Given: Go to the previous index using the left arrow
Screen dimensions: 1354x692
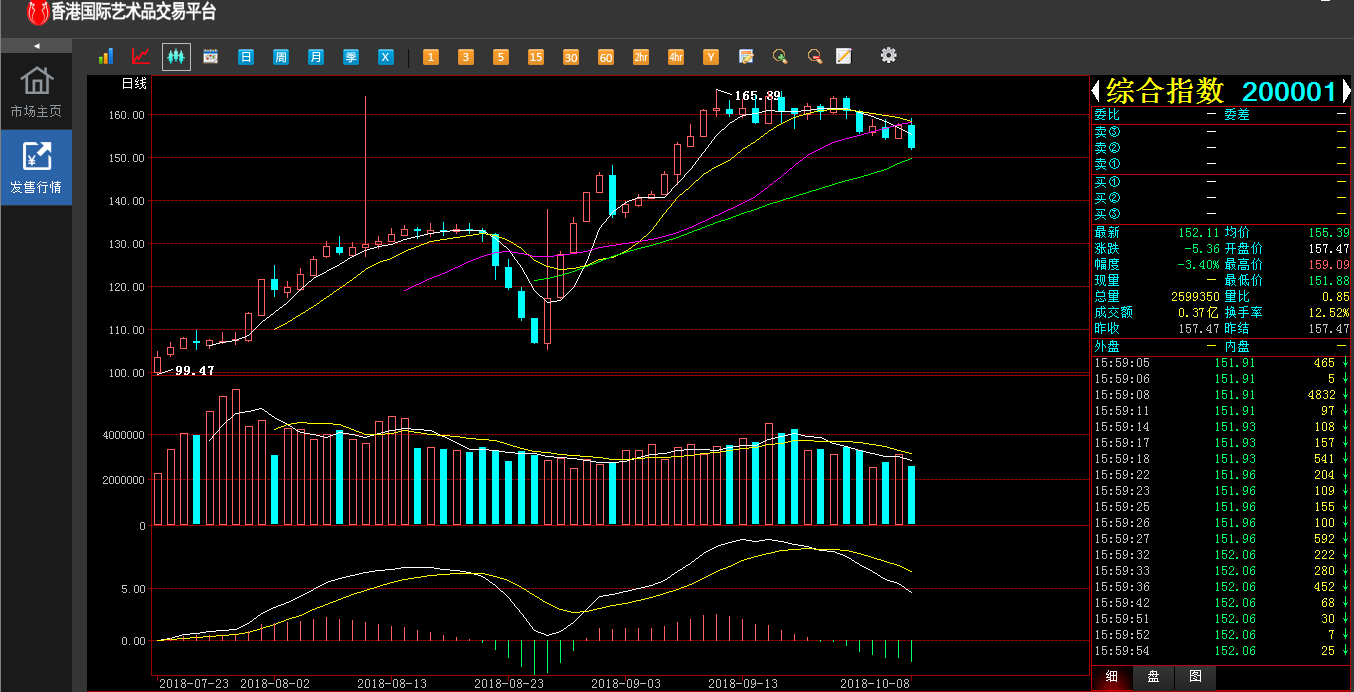Looking at the screenshot, I should click(x=1096, y=92).
